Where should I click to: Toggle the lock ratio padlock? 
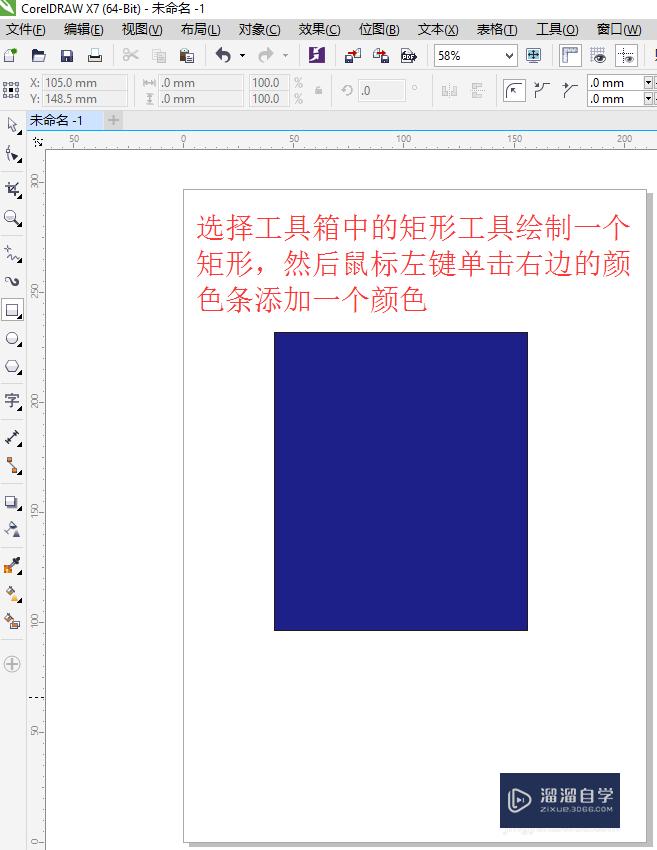coord(319,90)
